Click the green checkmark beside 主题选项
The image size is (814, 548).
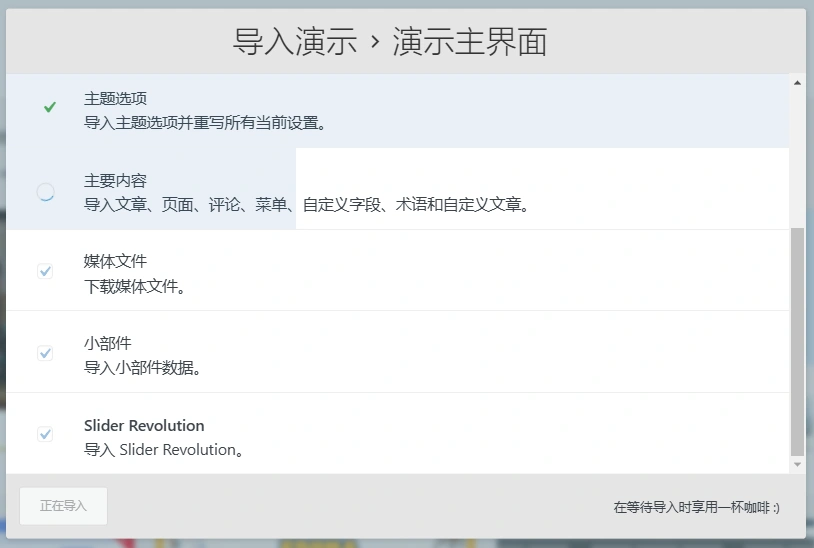tap(50, 107)
